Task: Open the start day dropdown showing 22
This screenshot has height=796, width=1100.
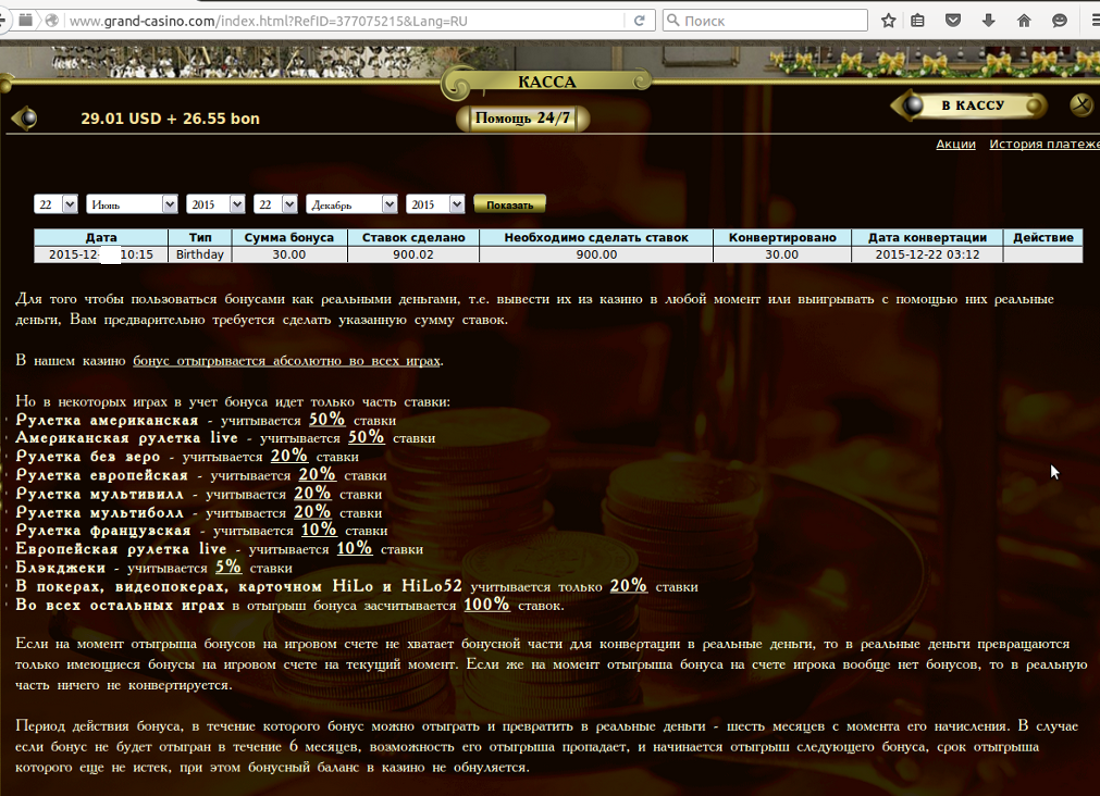Action: coord(56,204)
